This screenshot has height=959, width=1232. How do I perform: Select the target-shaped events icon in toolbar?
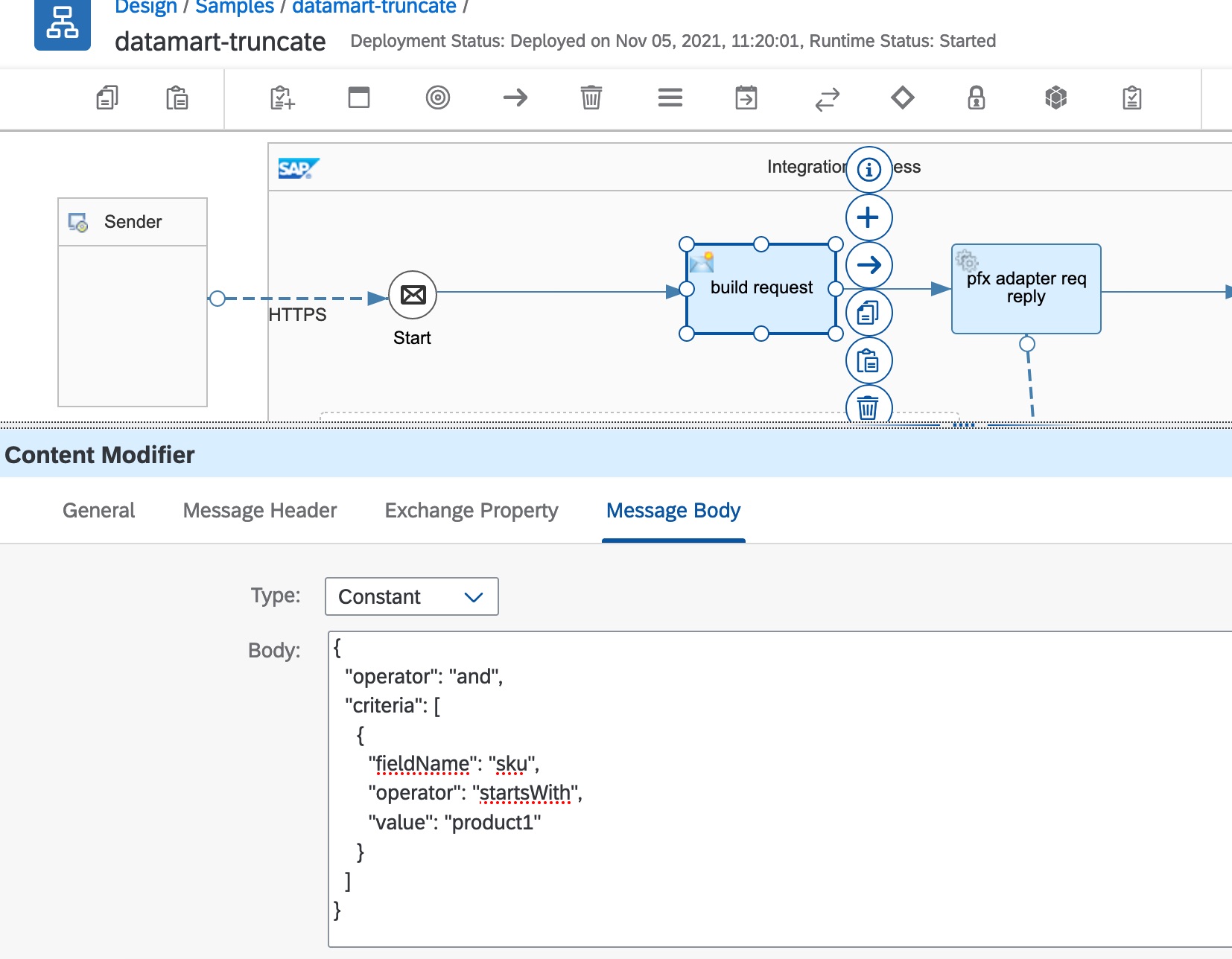(x=438, y=98)
